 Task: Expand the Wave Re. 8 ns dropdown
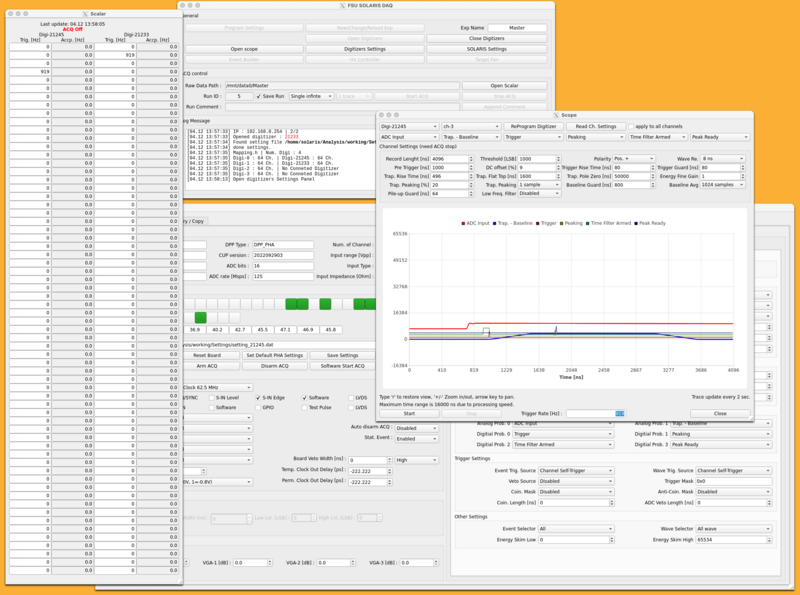[x=722, y=159]
